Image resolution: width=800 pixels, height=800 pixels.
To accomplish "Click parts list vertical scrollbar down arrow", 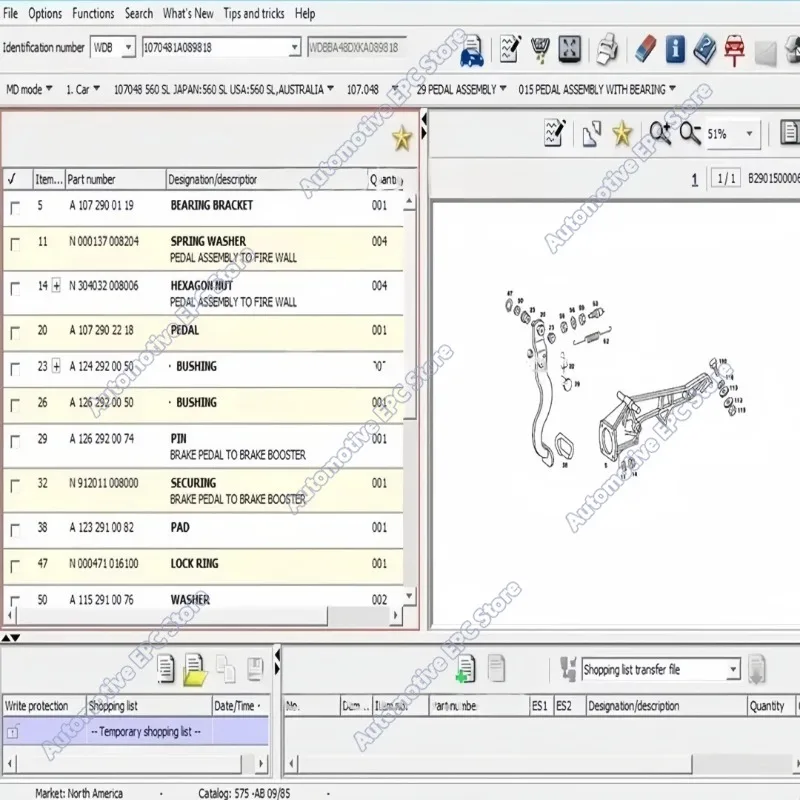I will 409,595.
